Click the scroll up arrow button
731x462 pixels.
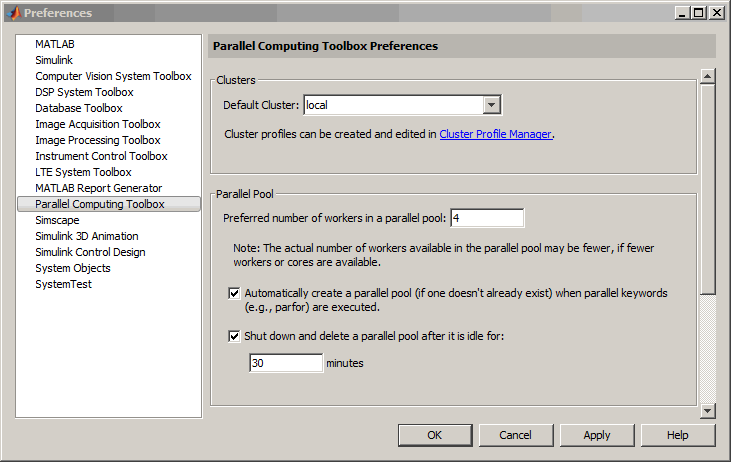coord(708,76)
